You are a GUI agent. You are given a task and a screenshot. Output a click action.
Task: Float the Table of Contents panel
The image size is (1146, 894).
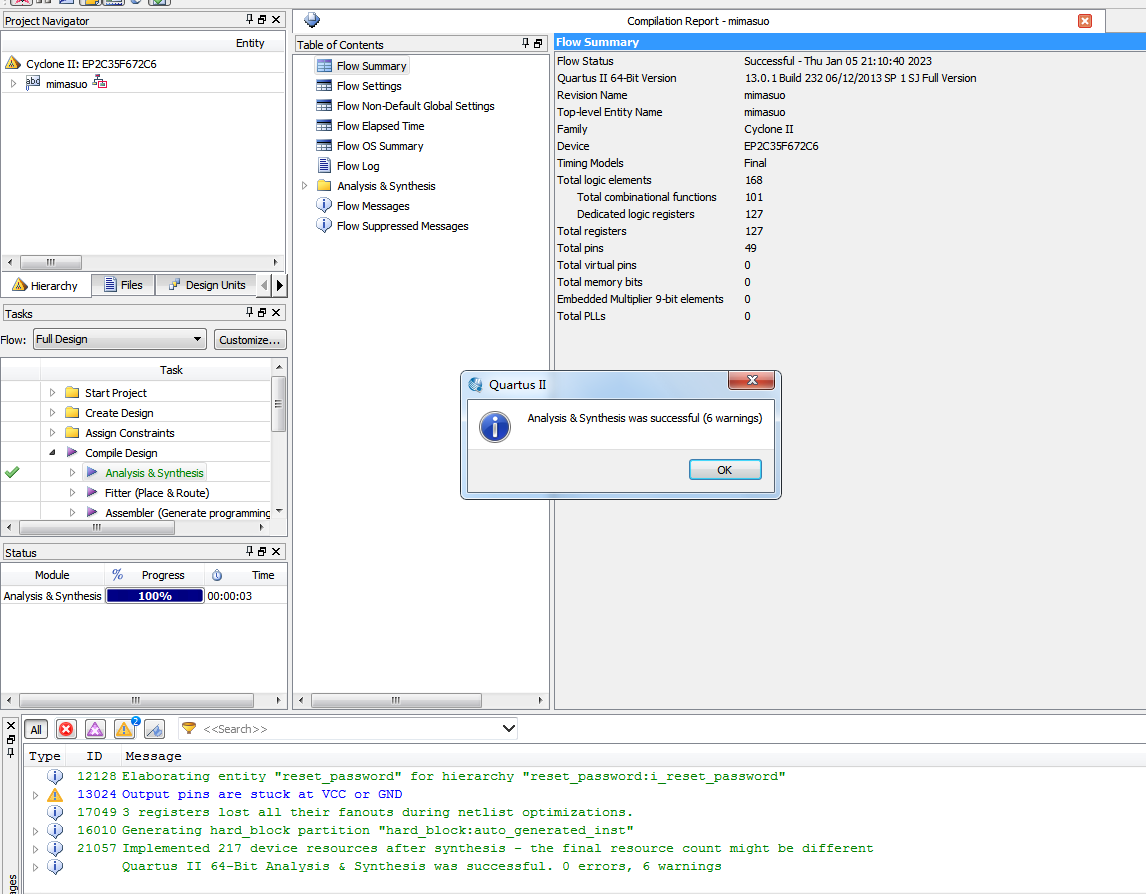(539, 44)
